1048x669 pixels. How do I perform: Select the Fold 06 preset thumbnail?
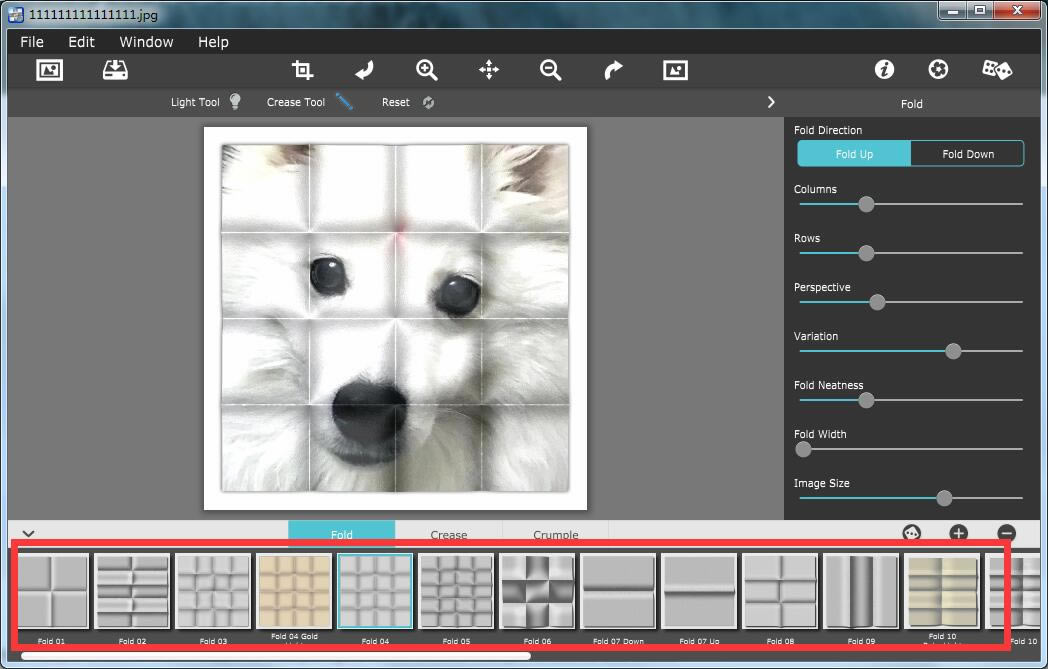point(537,592)
